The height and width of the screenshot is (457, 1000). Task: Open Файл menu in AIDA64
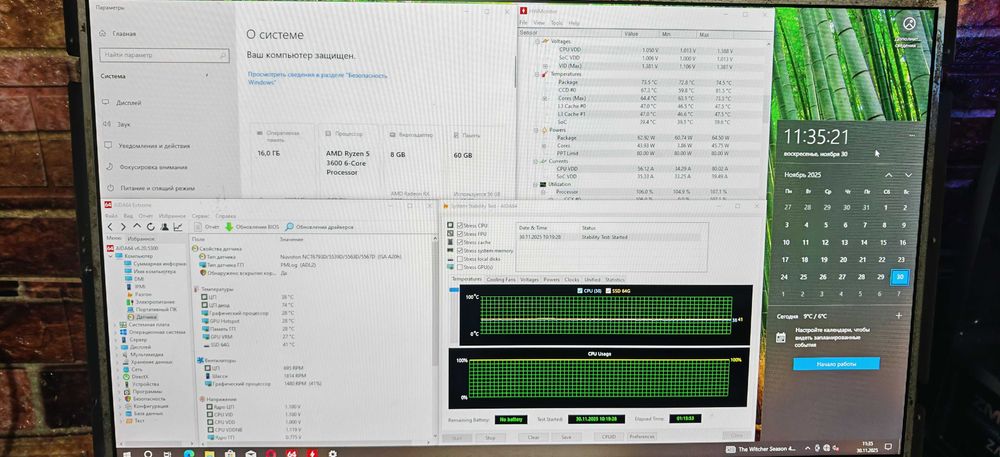coord(111,216)
